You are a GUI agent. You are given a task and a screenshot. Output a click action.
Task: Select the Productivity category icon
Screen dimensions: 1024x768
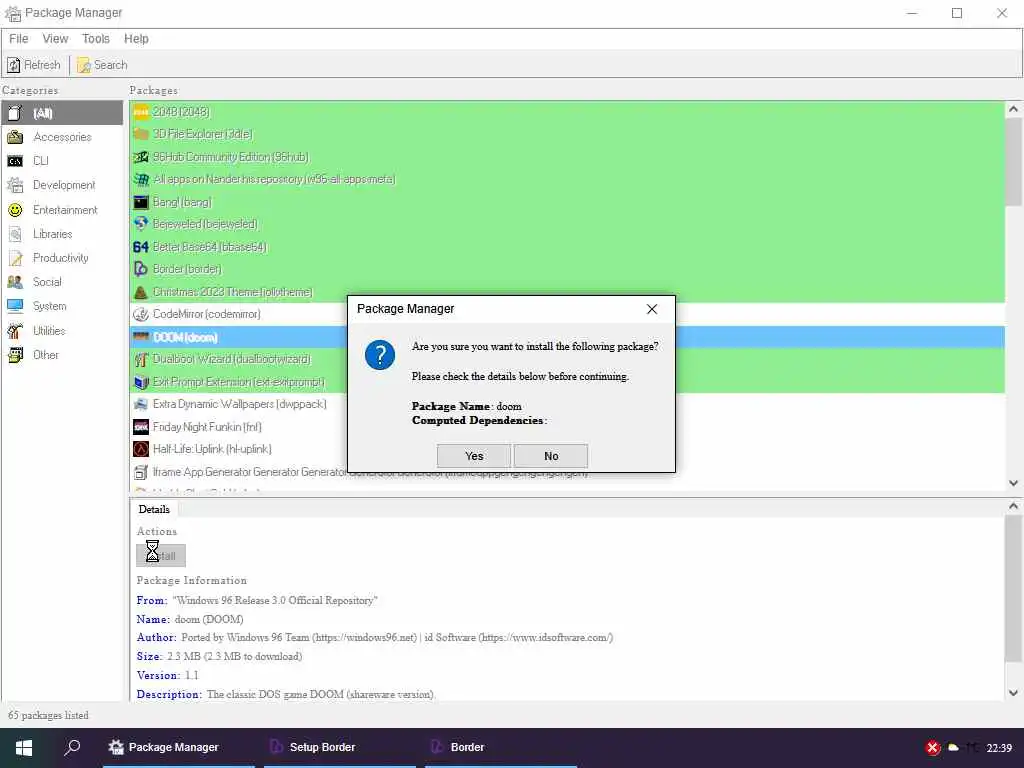tap(15, 258)
